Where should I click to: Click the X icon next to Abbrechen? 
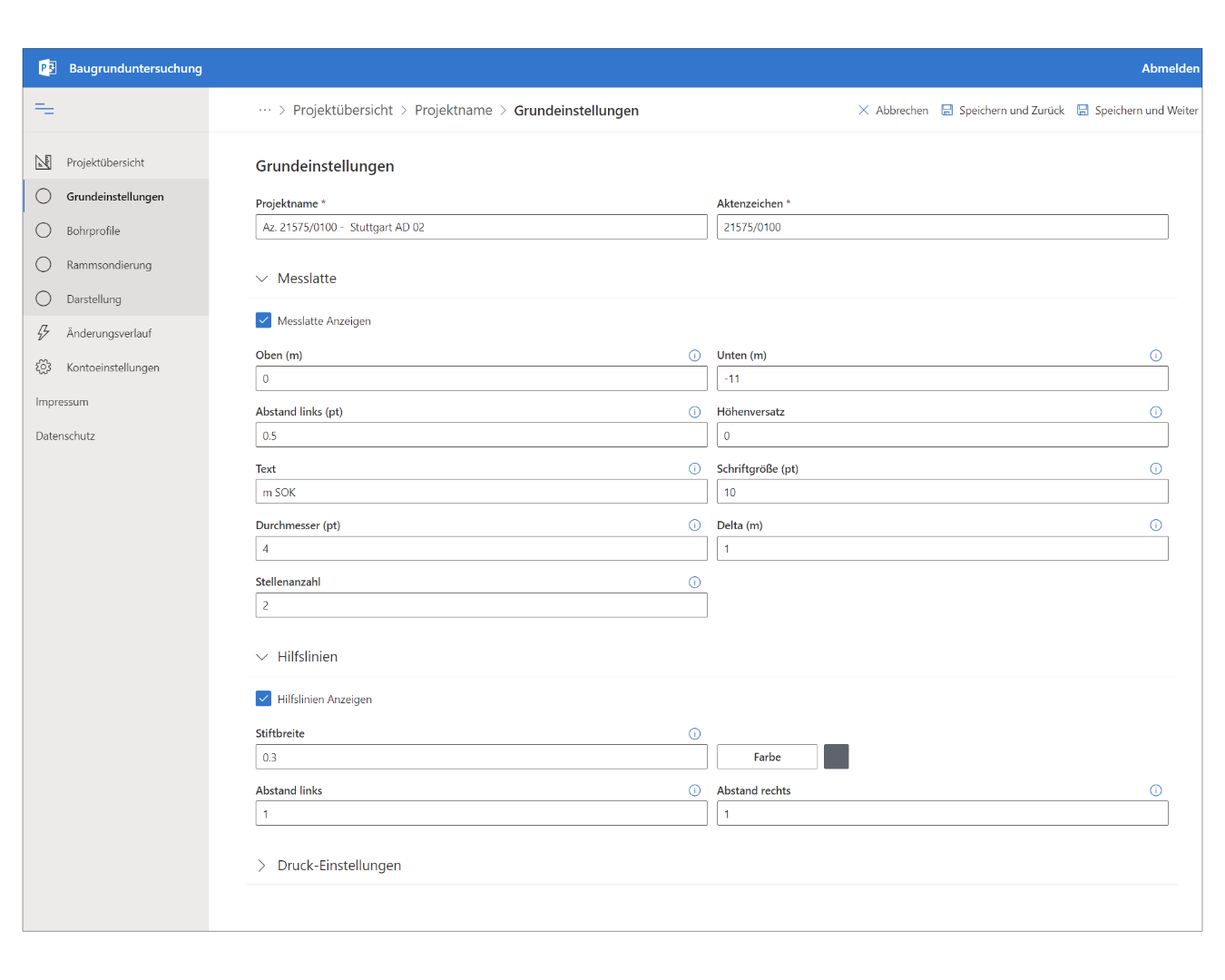[x=863, y=111]
